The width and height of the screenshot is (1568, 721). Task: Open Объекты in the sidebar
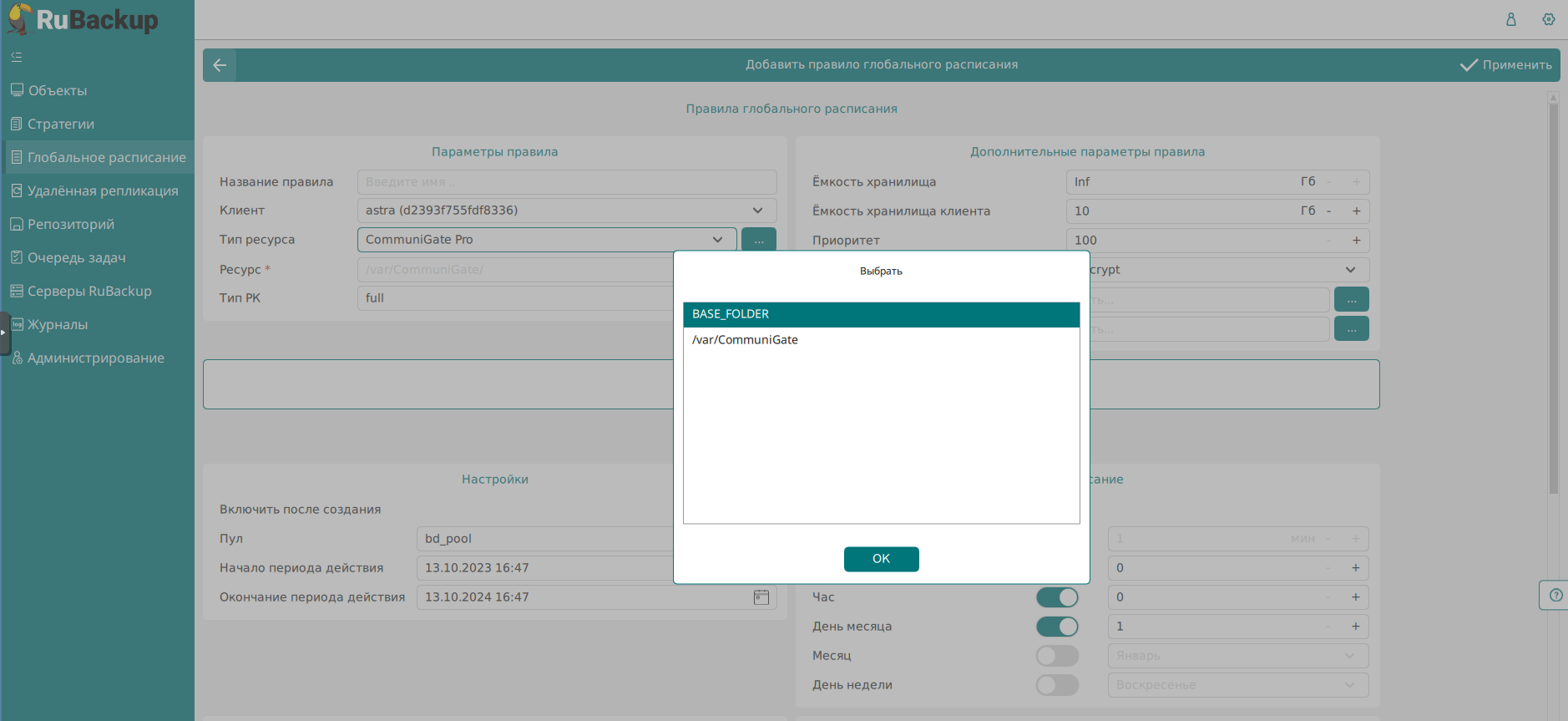[58, 90]
